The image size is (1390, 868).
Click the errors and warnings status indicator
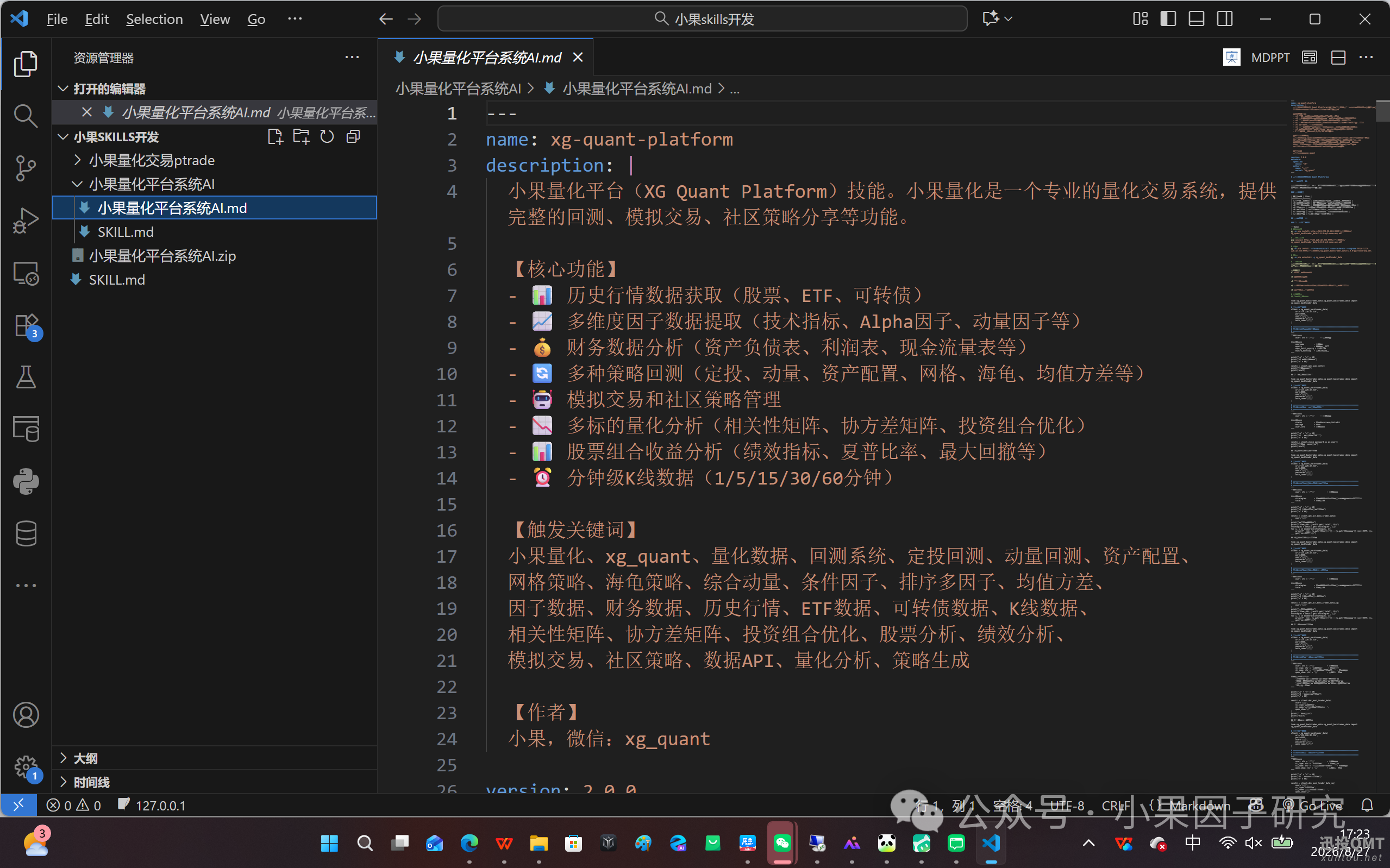74,806
